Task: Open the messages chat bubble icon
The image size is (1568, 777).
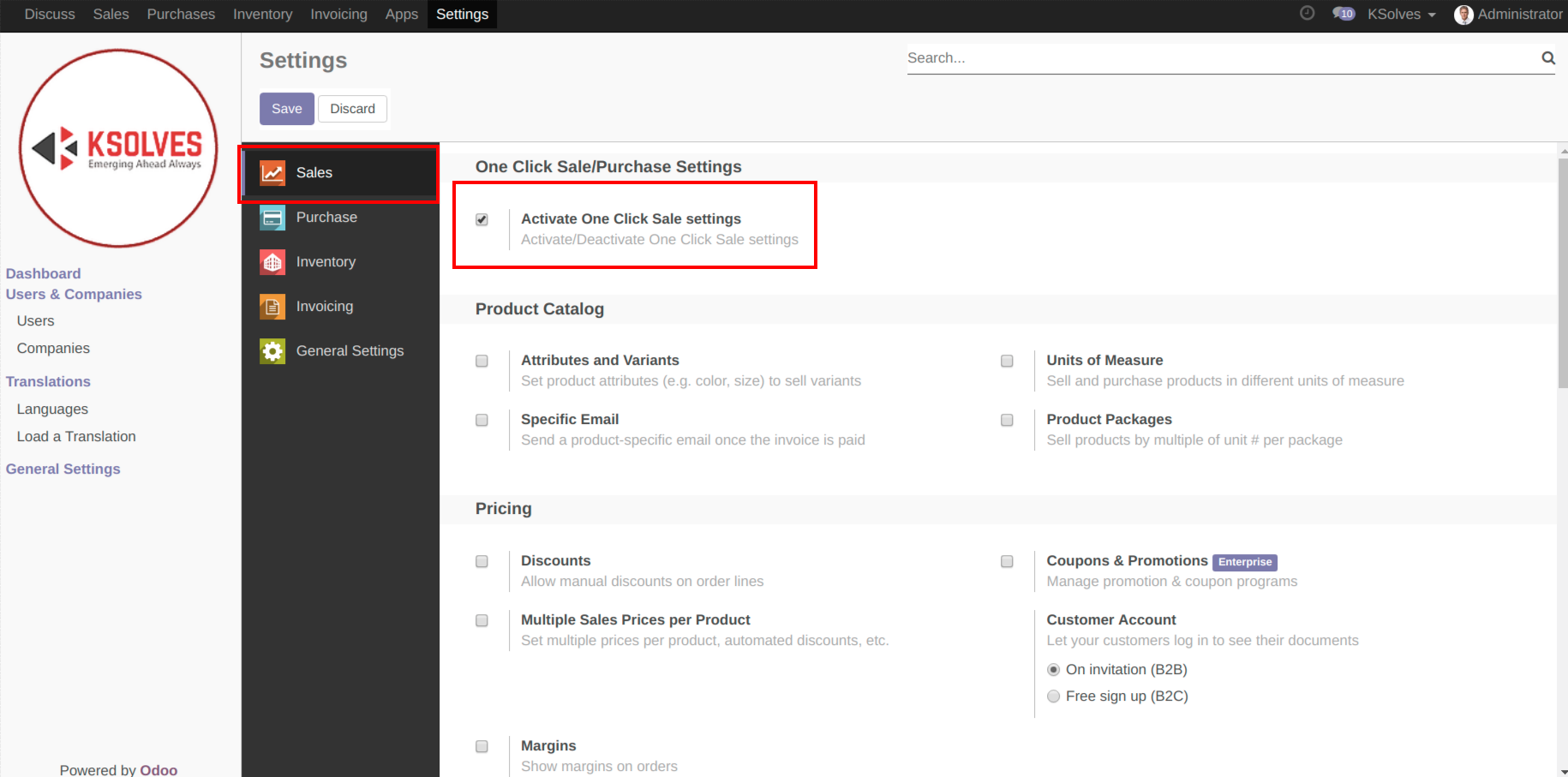Action: (x=1343, y=14)
